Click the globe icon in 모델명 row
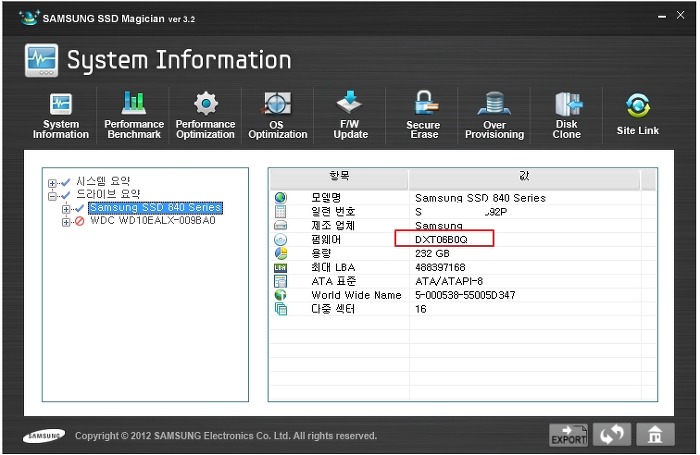This screenshot has width=700, height=455. click(280, 197)
